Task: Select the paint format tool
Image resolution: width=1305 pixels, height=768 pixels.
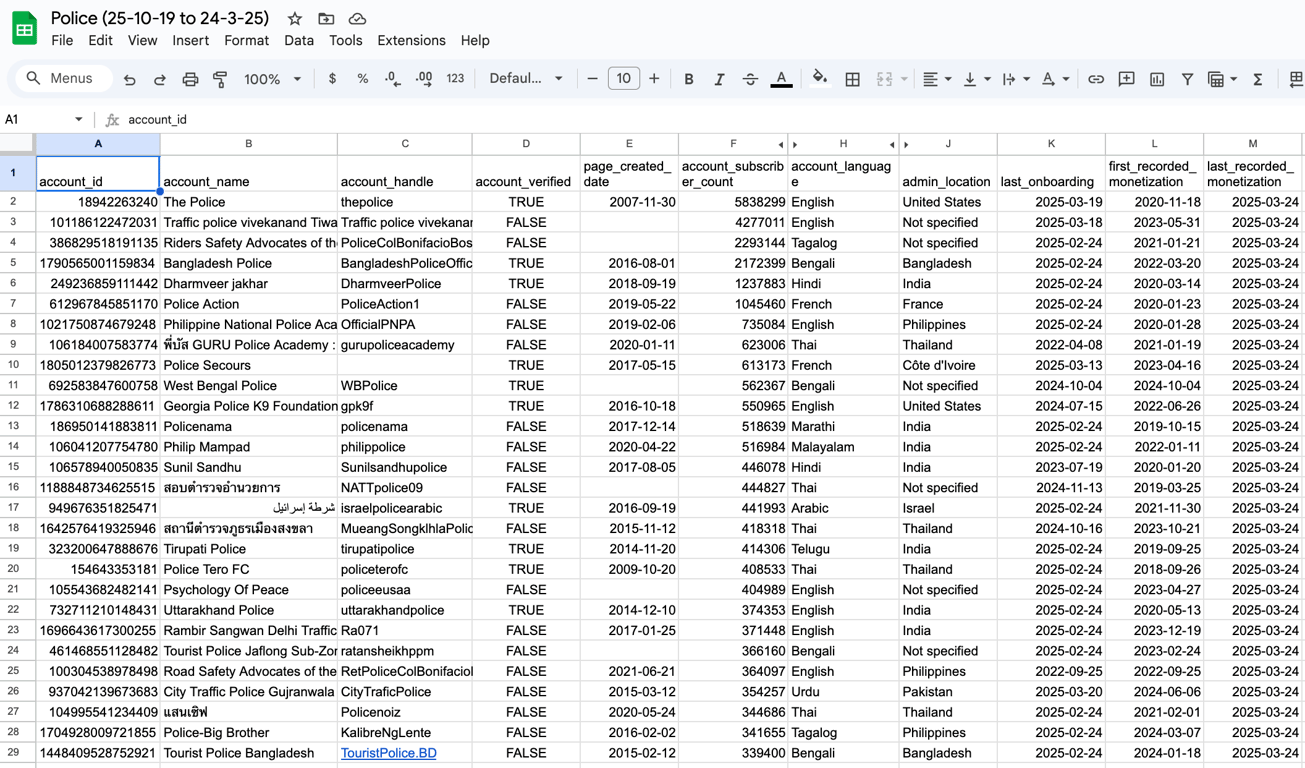Action: (x=220, y=79)
